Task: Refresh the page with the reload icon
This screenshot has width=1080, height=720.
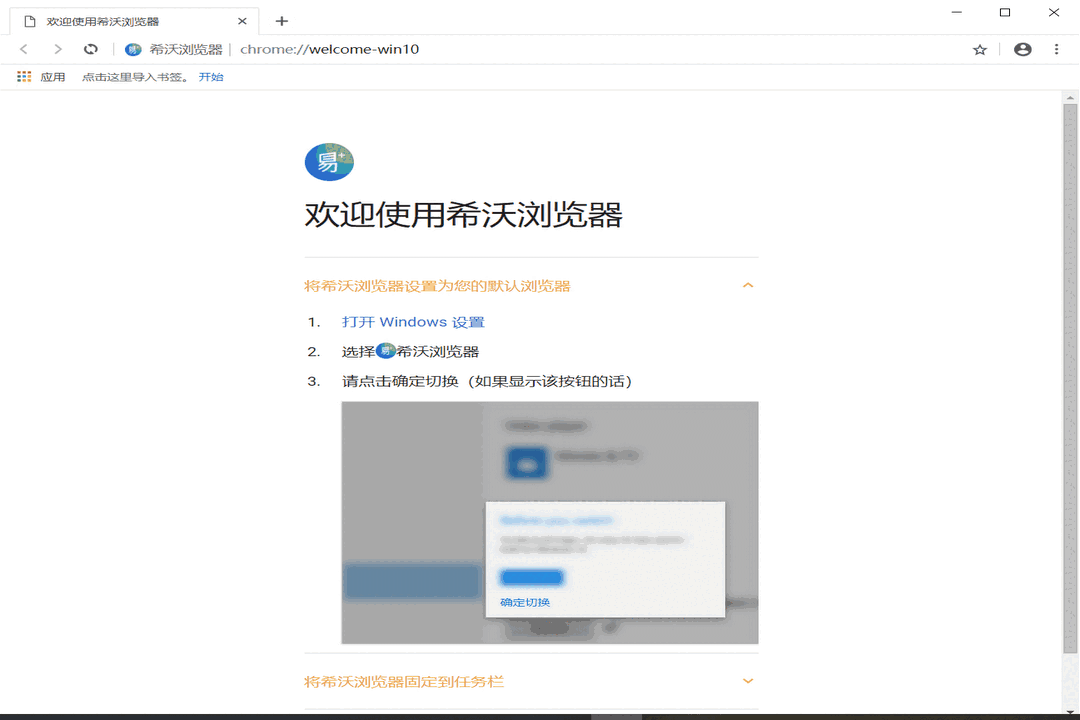Action: tap(91, 48)
